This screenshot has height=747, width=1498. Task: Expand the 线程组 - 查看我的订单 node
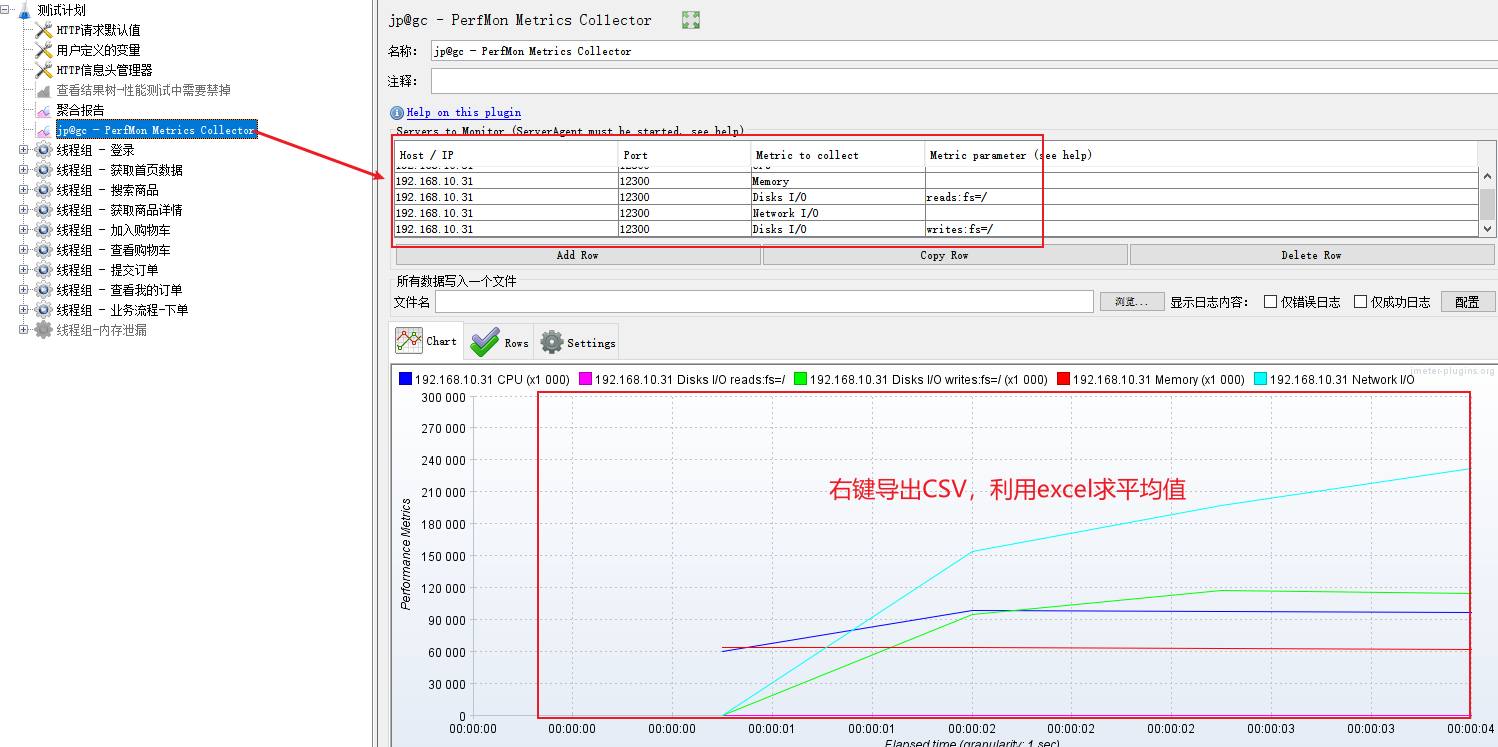pos(24,290)
